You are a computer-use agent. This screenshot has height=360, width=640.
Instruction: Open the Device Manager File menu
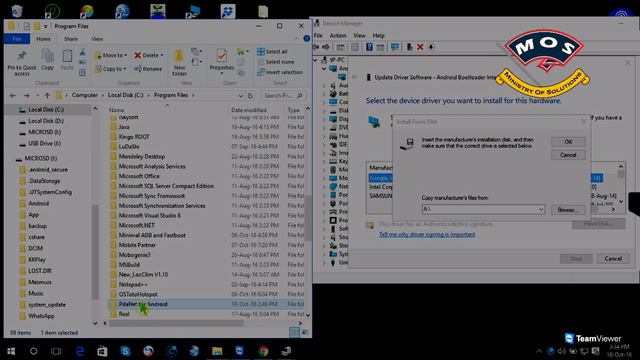point(318,36)
